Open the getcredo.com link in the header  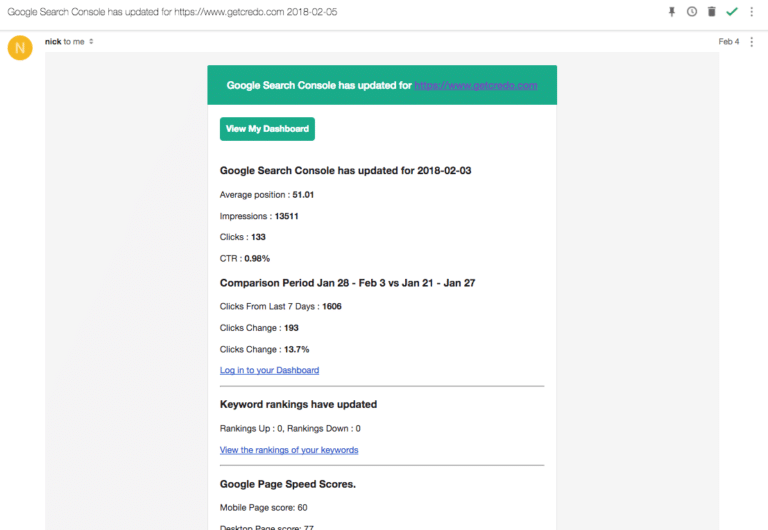pyautogui.click(x=476, y=86)
